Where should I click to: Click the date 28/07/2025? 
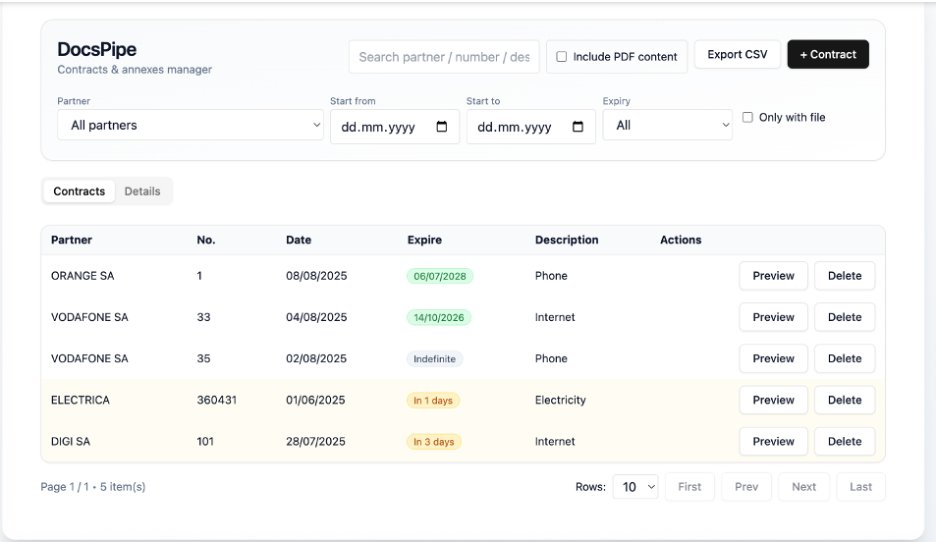(x=316, y=441)
